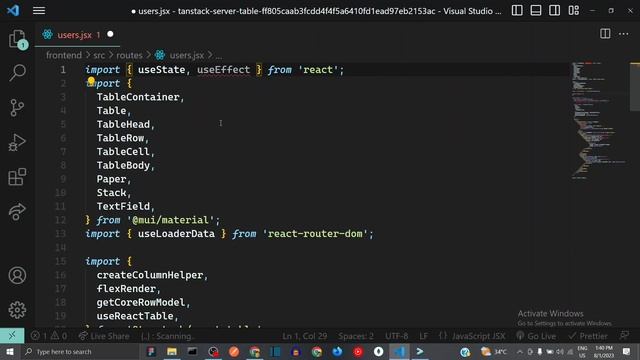Click the 'src' breadcrumb
Viewport: 640px width, 360px height.
pos(99,55)
